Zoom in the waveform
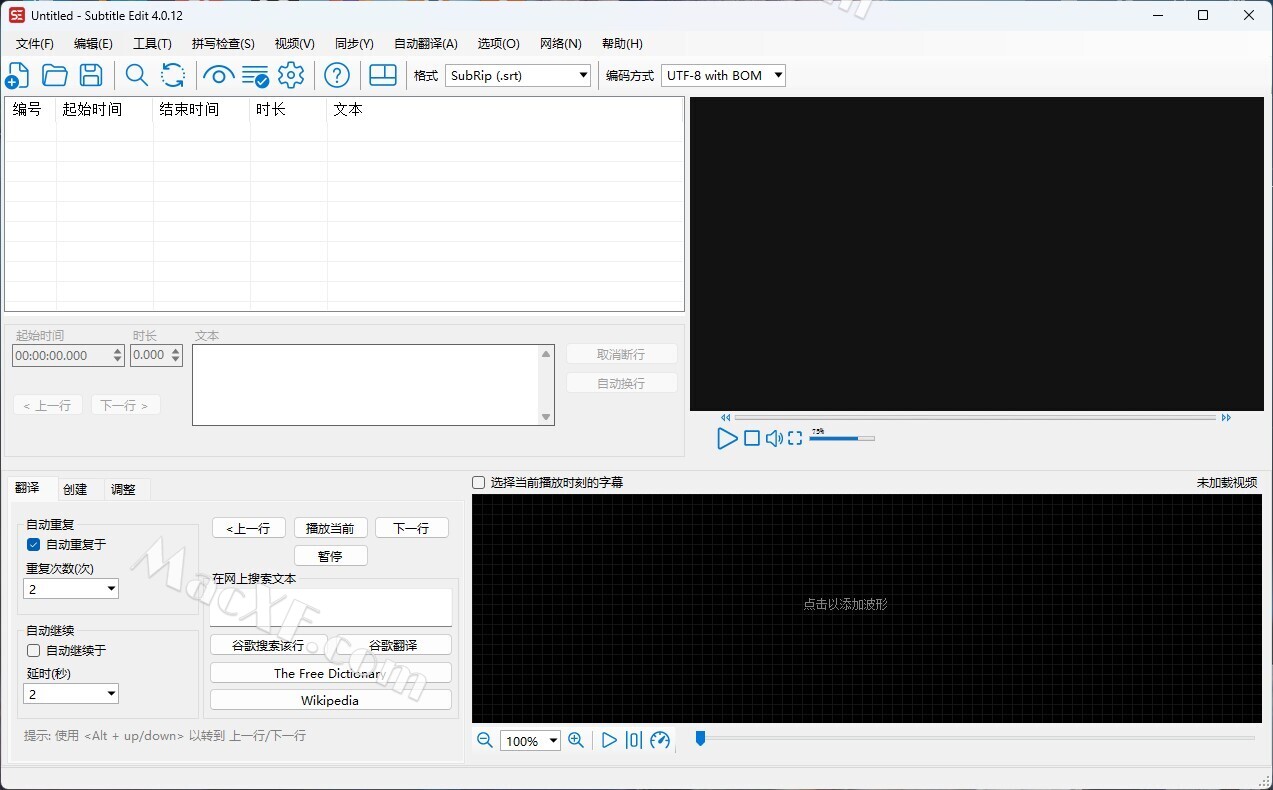1273x790 pixels. [576, 740]
